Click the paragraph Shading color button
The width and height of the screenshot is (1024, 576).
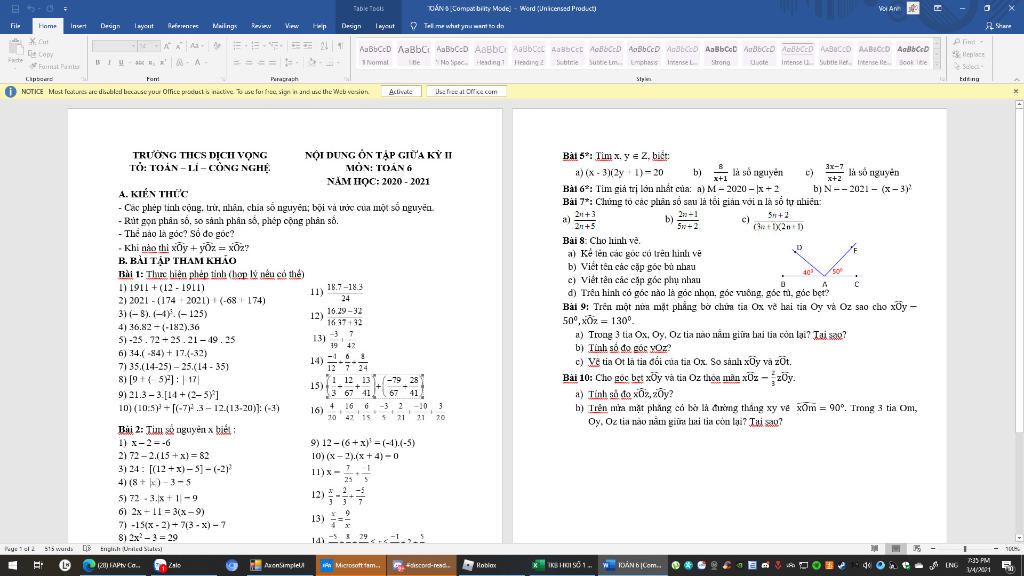tap(313, 63)
